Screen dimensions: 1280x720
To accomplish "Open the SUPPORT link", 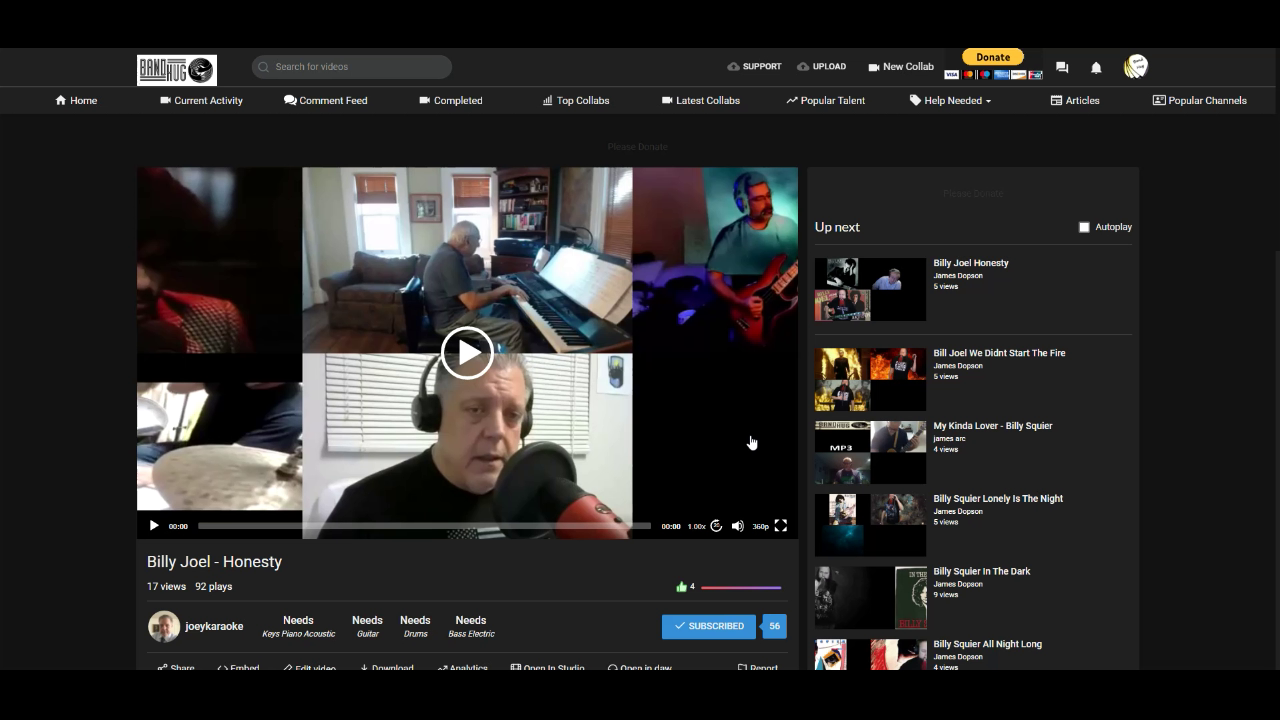I will [754, 67].
